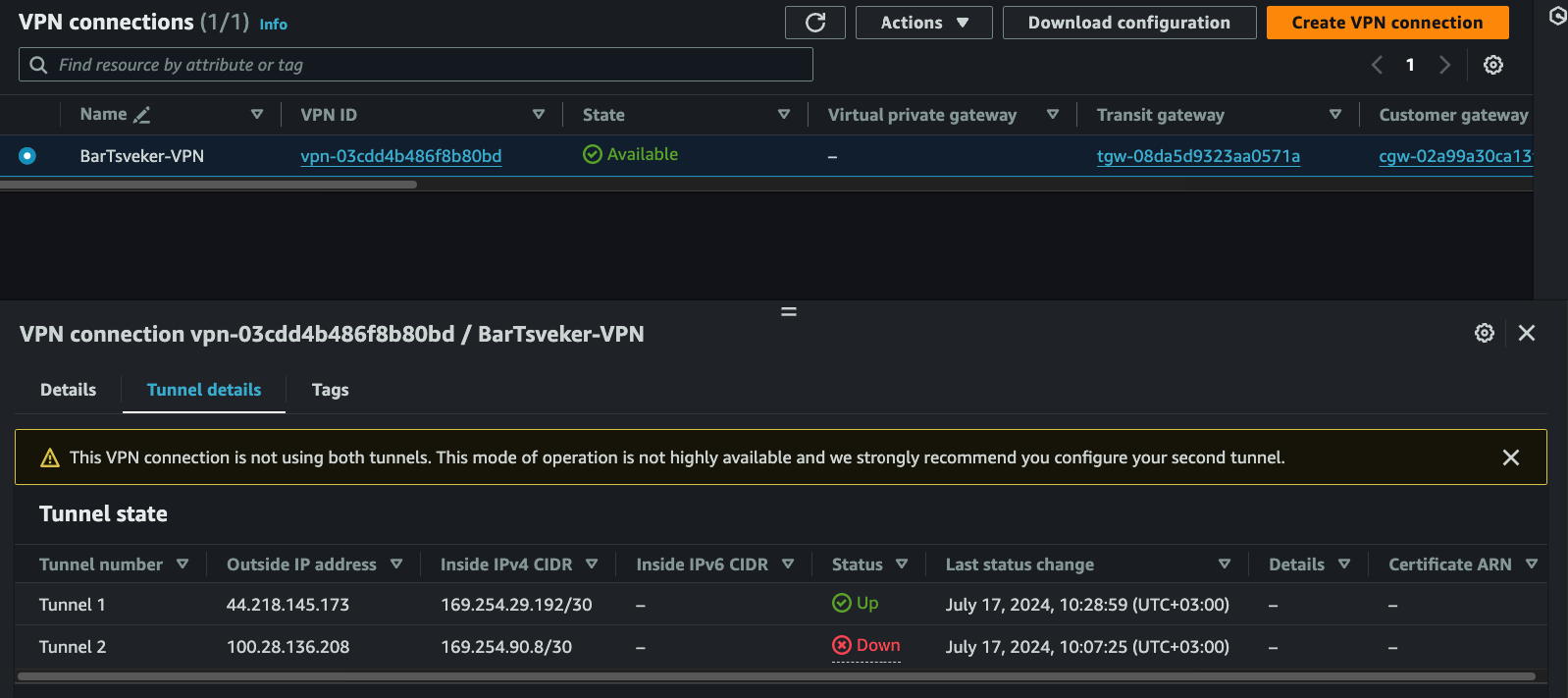
Task: Click Create VPN connection button
Action: coord(1386,23)
